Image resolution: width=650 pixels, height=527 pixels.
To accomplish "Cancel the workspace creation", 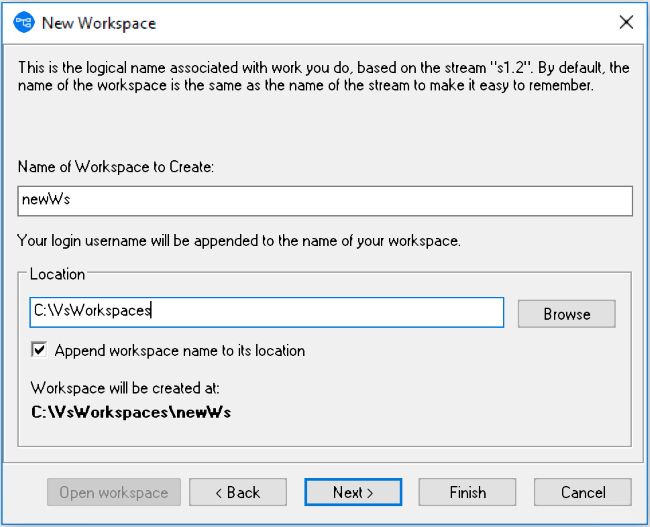I will click(x=582, y=492).
